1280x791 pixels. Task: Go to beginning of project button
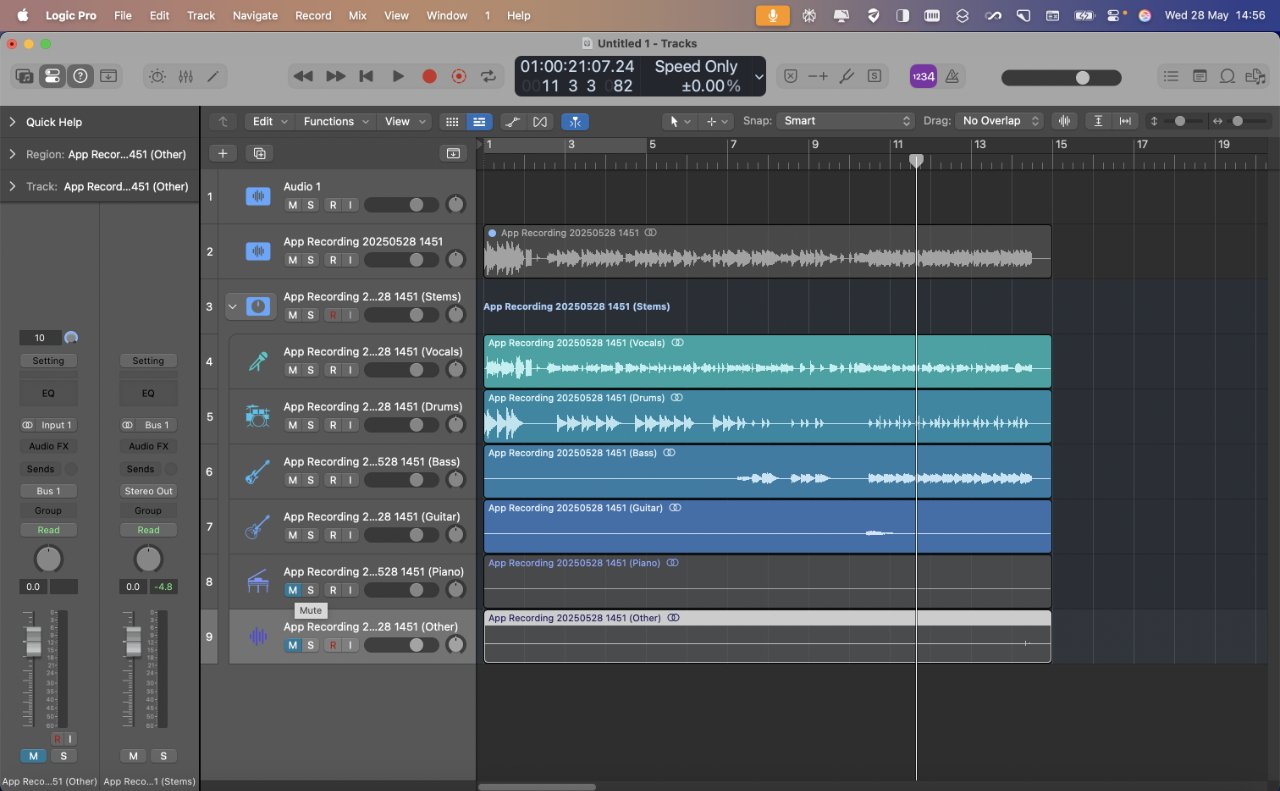[366, 76]
